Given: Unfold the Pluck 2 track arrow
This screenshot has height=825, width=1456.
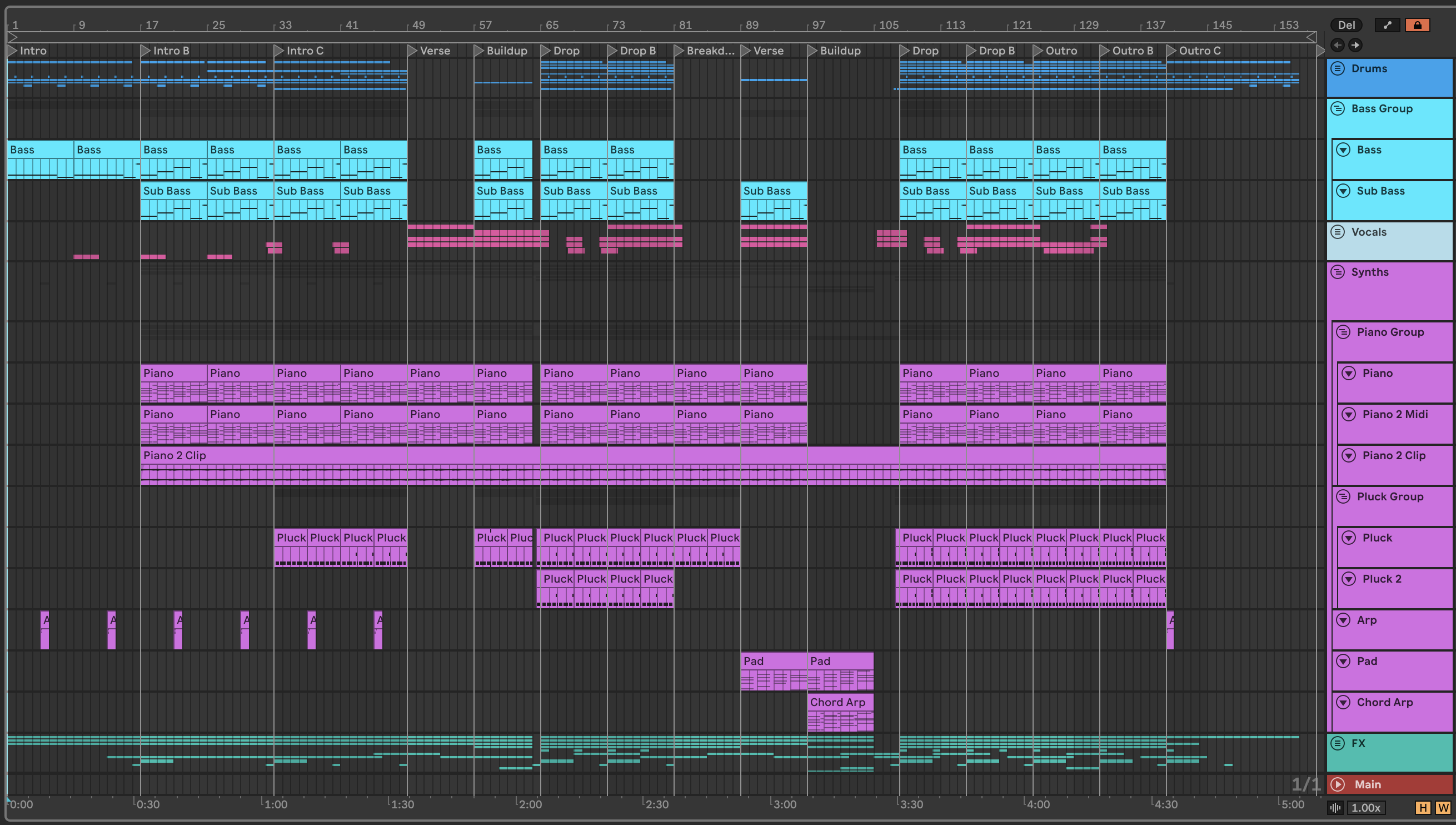Looking at the screenshot, I should [x=1349, y=579].
